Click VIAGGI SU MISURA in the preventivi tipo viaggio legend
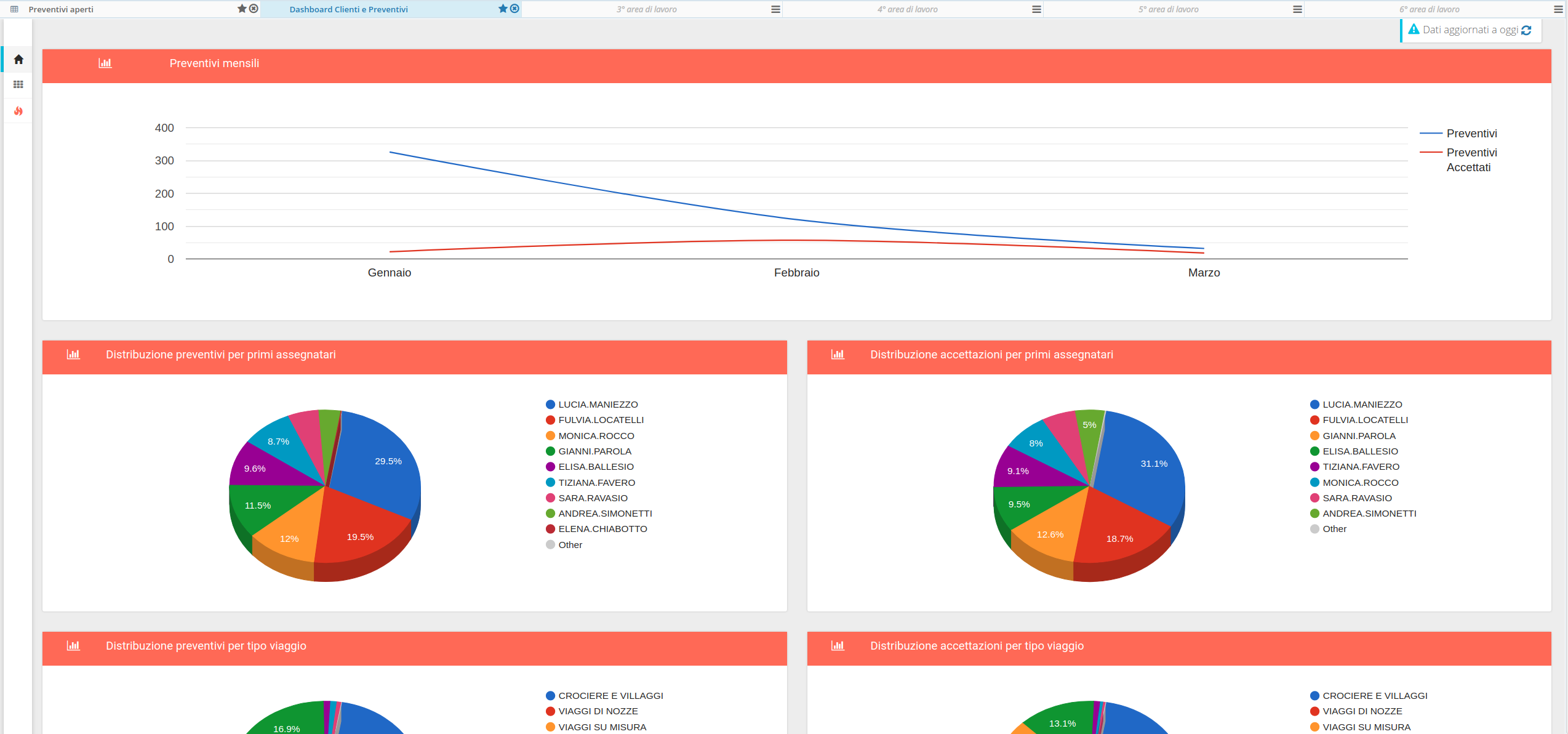The height and width of the screenshot is (734, 1568). click(x=596, y=727)
